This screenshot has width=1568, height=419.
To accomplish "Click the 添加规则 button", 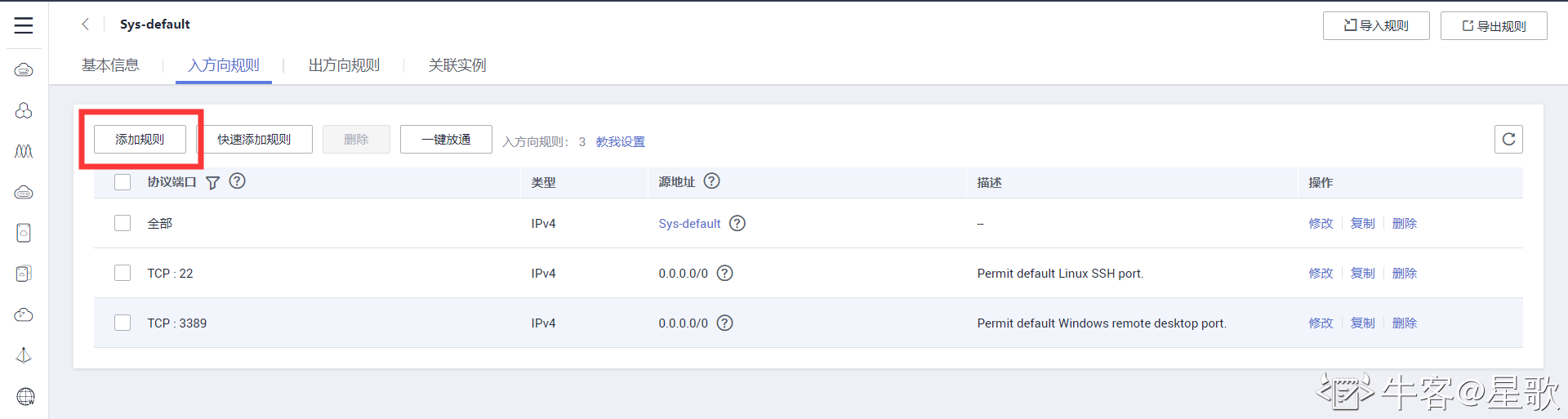I will (140, 140).
